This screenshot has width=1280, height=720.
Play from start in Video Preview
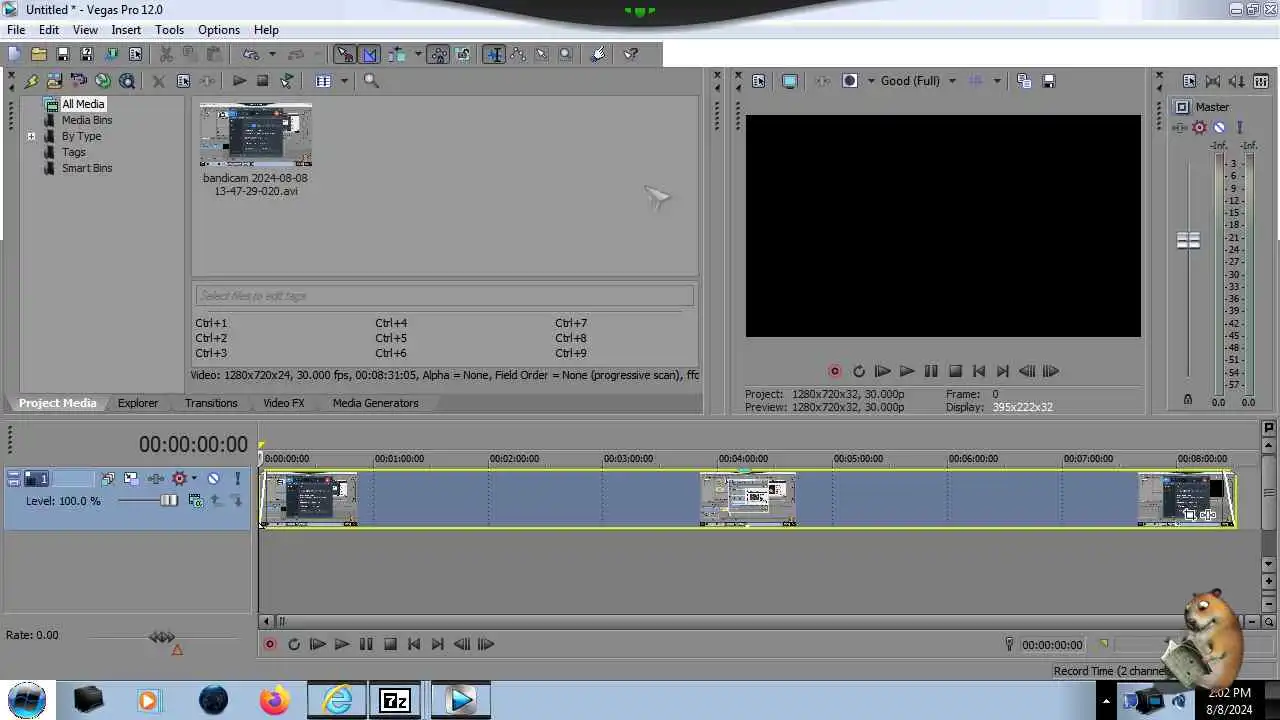[882, 371]
